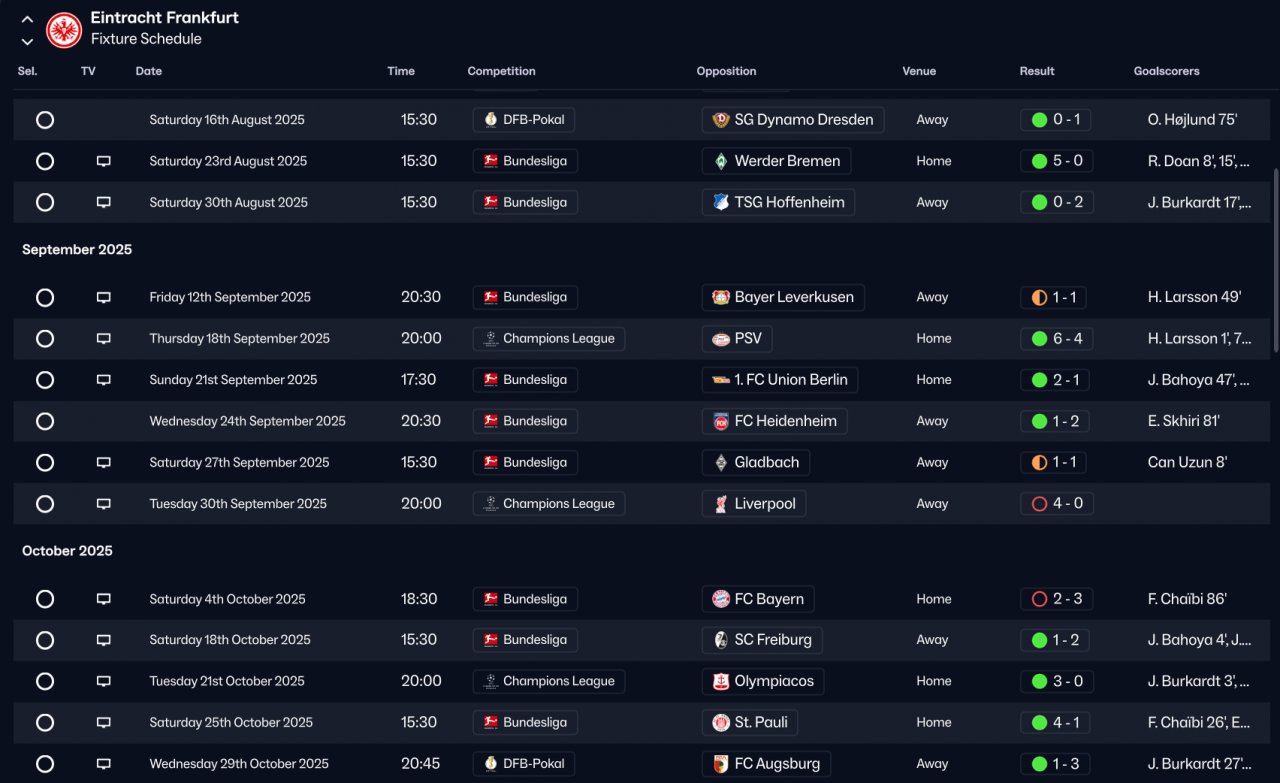Viewport: 1280px width, 783px height.
Task: Click the TV icon on the TSG Hoffenheim row
Action: coord(103,202)
